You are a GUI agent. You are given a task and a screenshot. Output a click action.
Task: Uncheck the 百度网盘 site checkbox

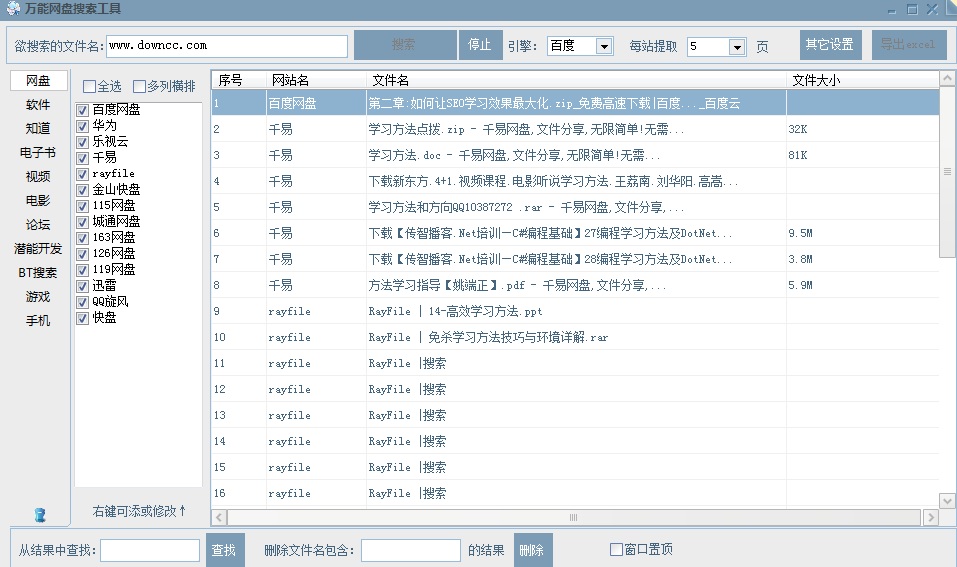pyautogui.click(x=84, y=110)
